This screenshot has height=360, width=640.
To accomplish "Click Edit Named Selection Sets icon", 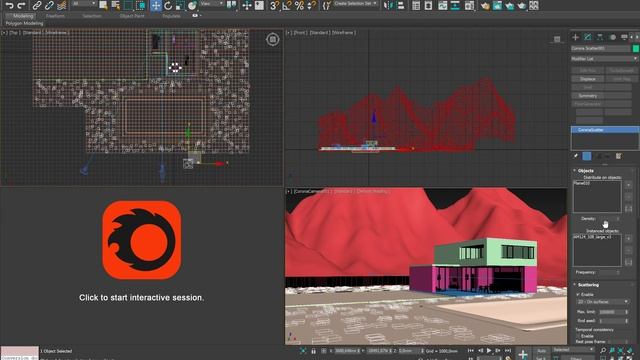I will coord(327,5).
